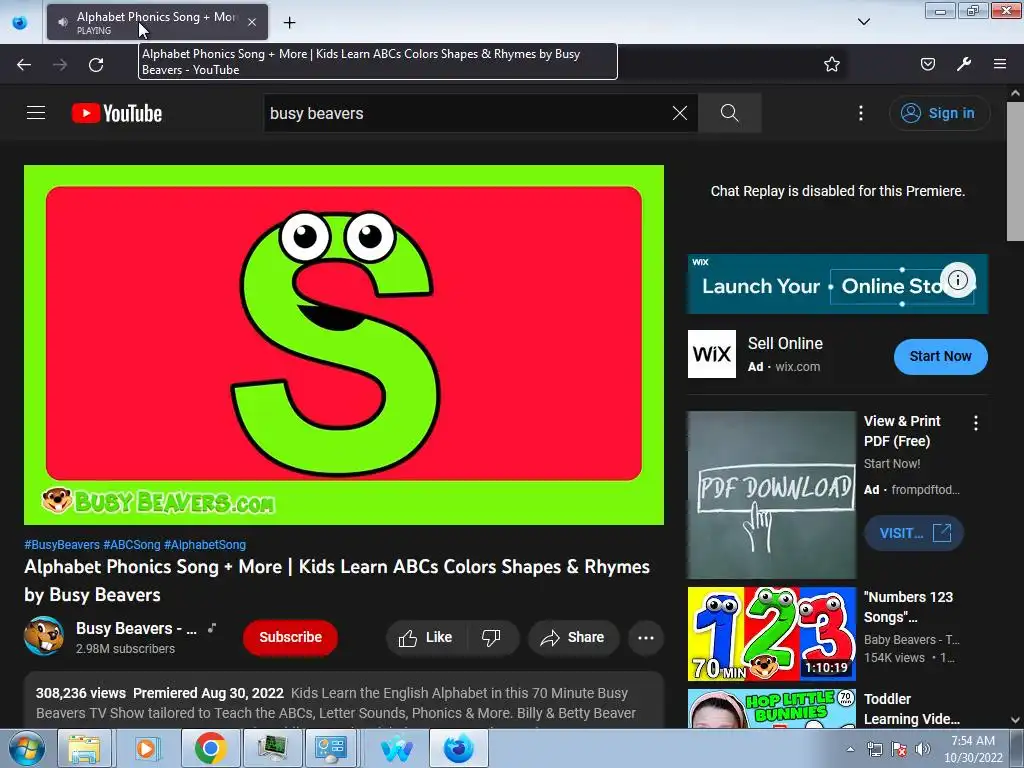Open "Numbers 123 Songs" video title
The image size is (1024, 768).
(908, 607)
